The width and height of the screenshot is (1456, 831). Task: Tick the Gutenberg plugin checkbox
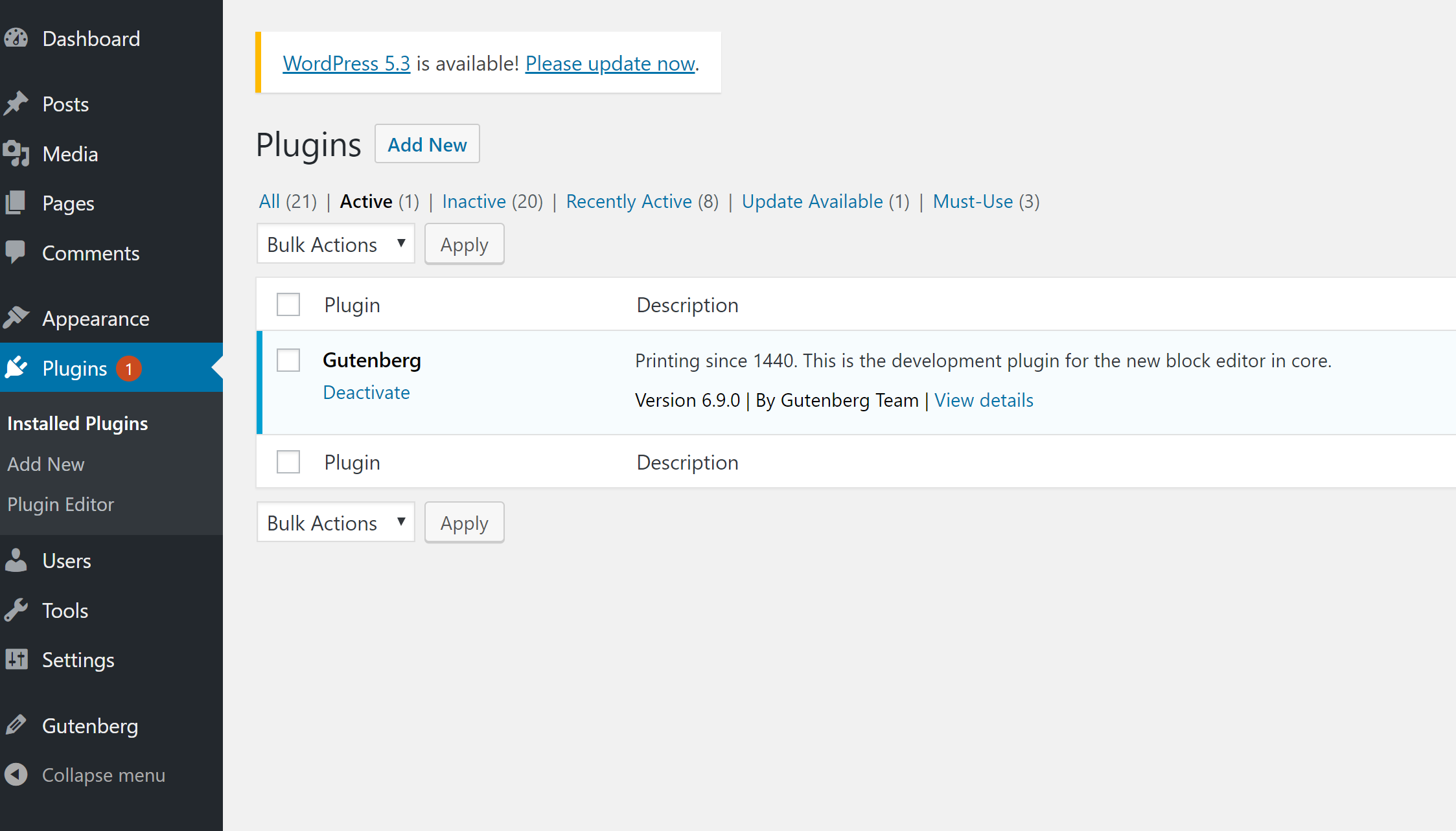(288, 360)
